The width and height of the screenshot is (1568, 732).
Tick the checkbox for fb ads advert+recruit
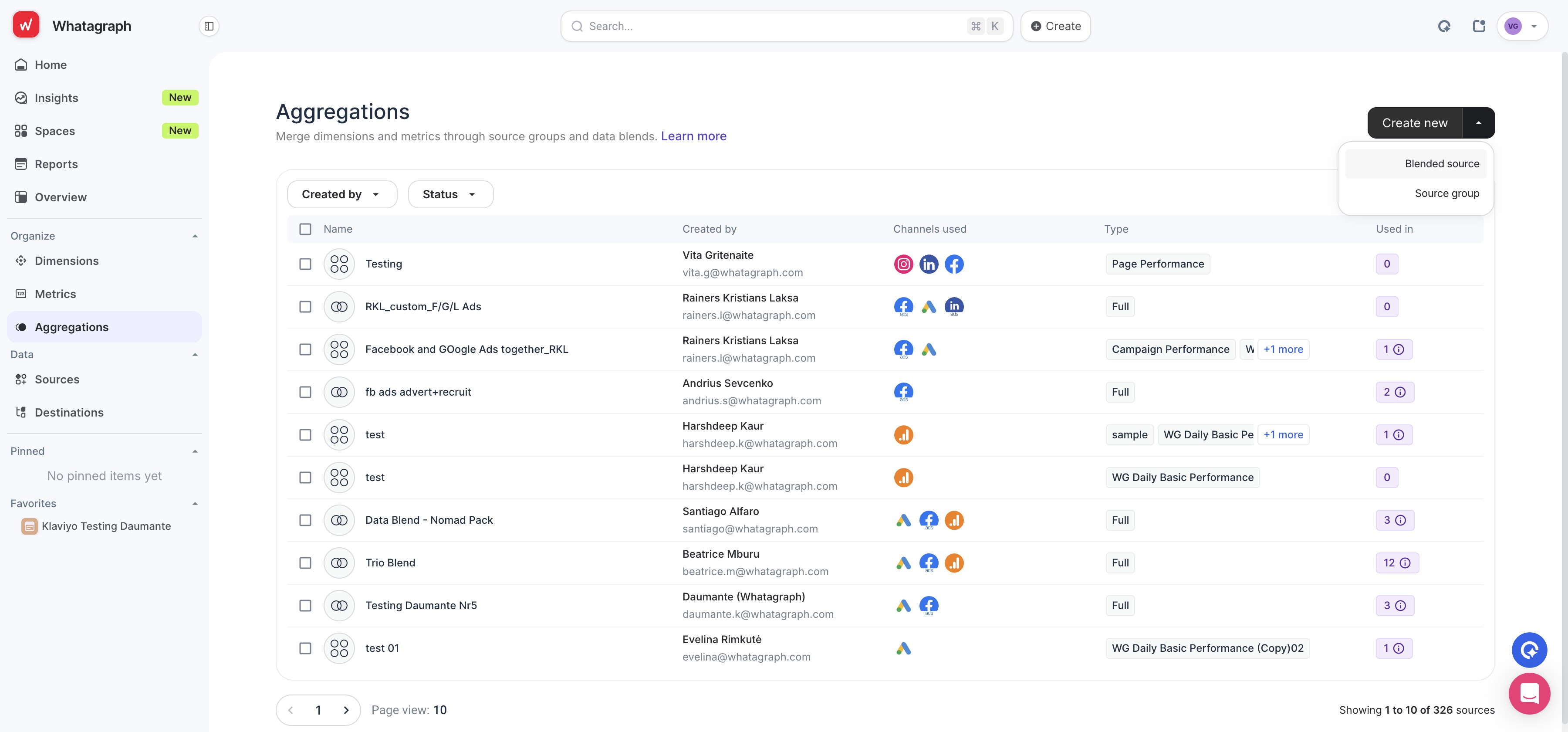pos(305,392)
